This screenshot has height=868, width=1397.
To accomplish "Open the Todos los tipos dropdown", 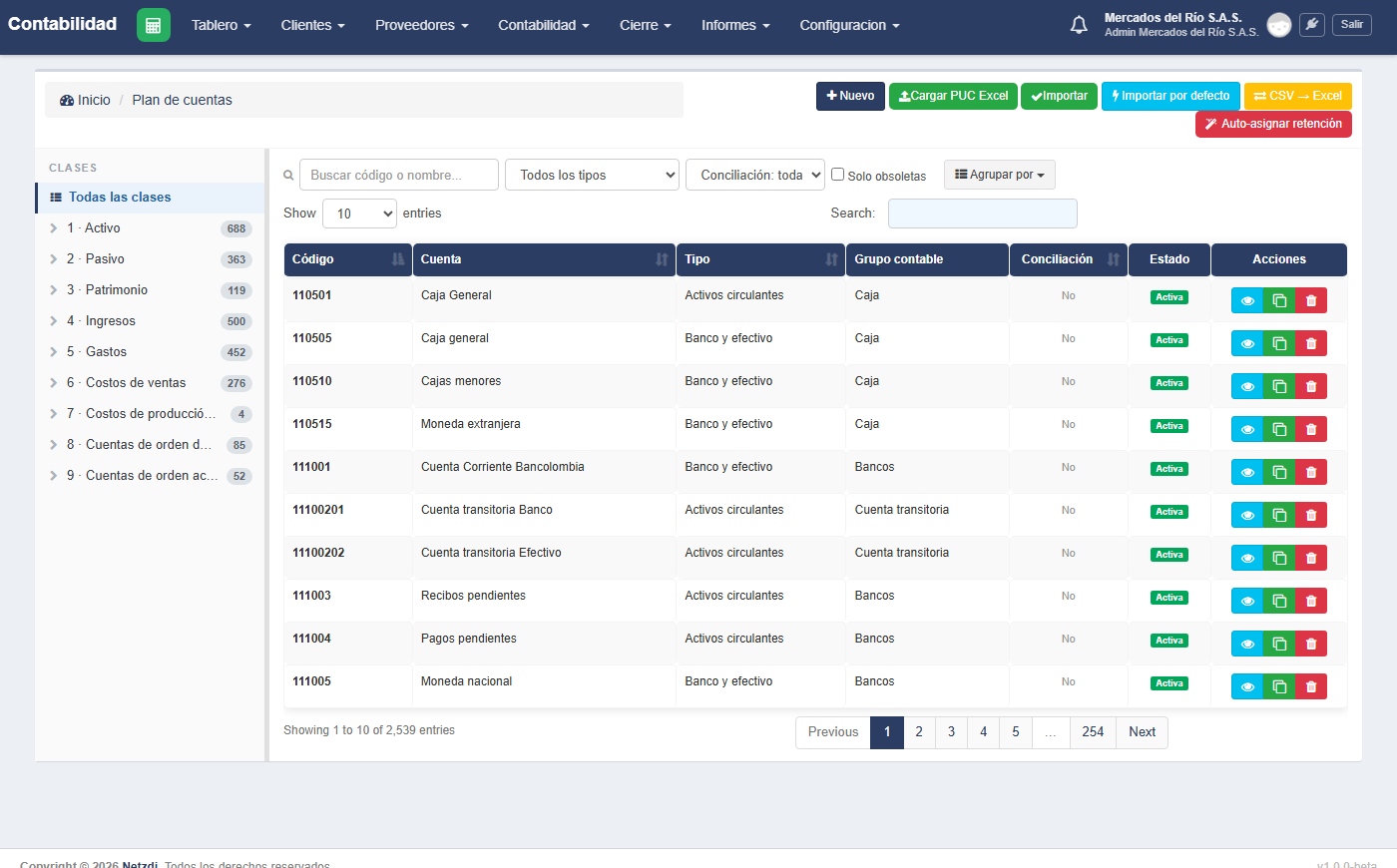I will coord(593,175).
